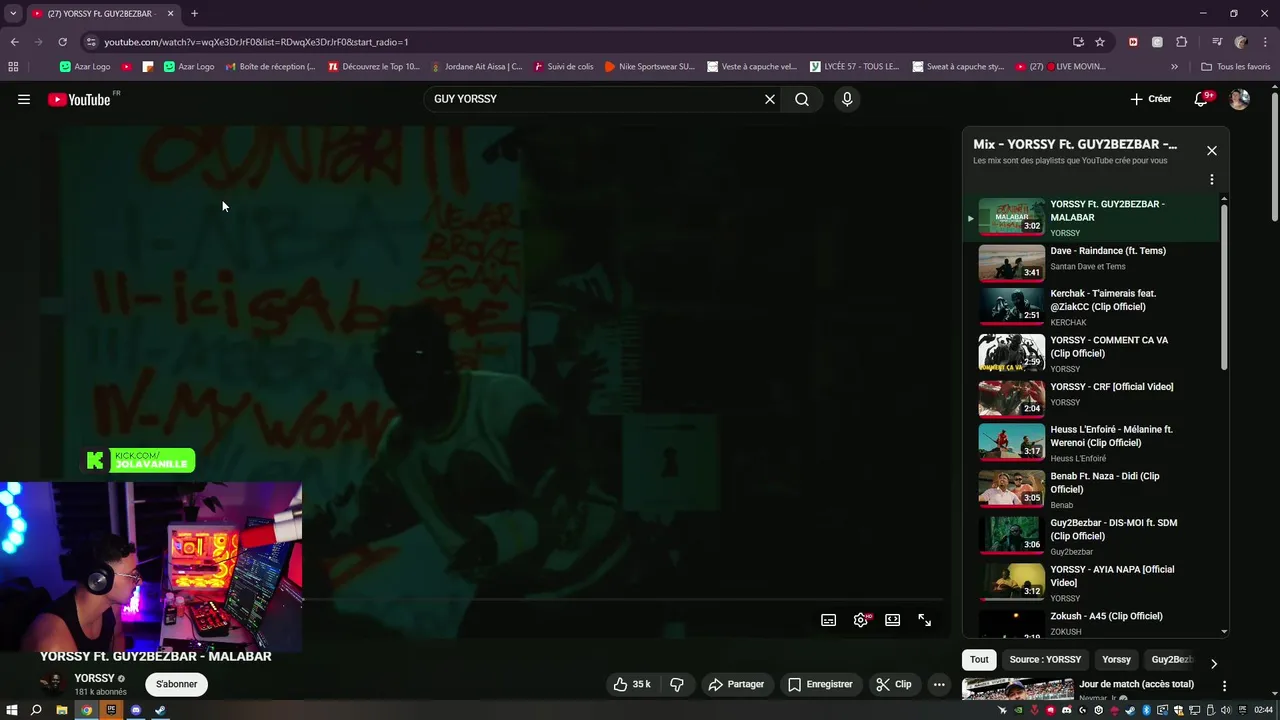Play Benab Ft. Naza - Didi in the Mix
This screenshot has height=720, width=1280.
point(1092,490)
